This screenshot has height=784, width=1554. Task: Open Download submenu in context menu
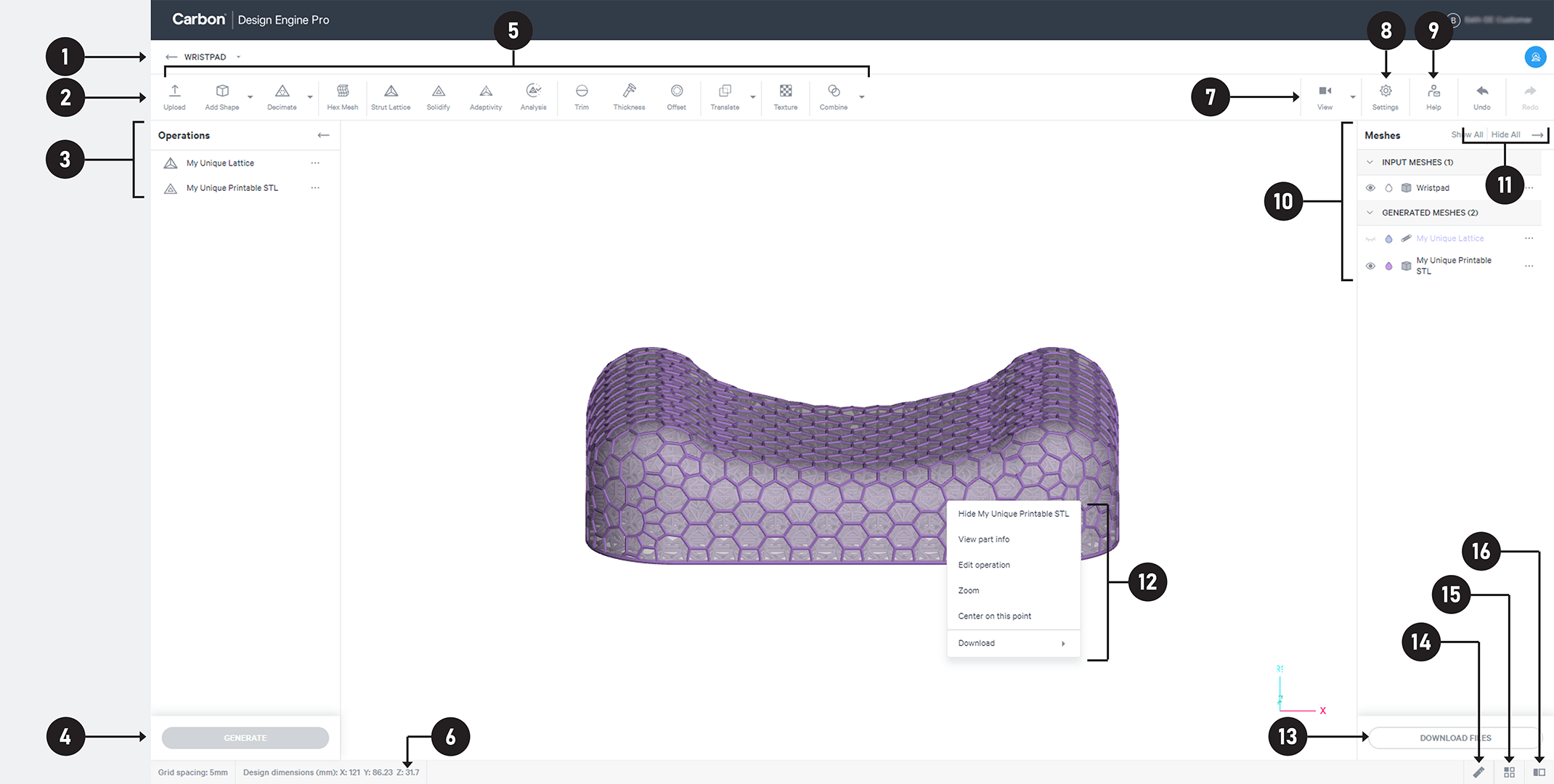[x=1013, y=643]
